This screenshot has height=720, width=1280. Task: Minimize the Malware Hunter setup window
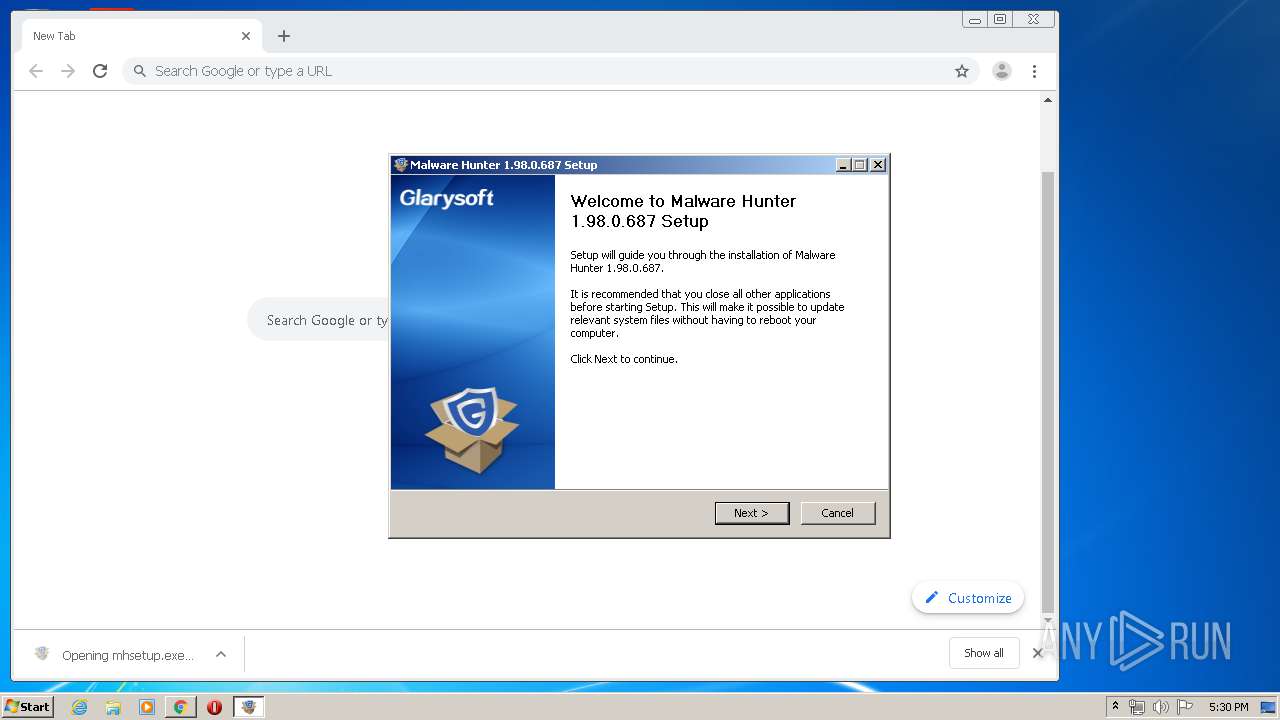point(843,165)
